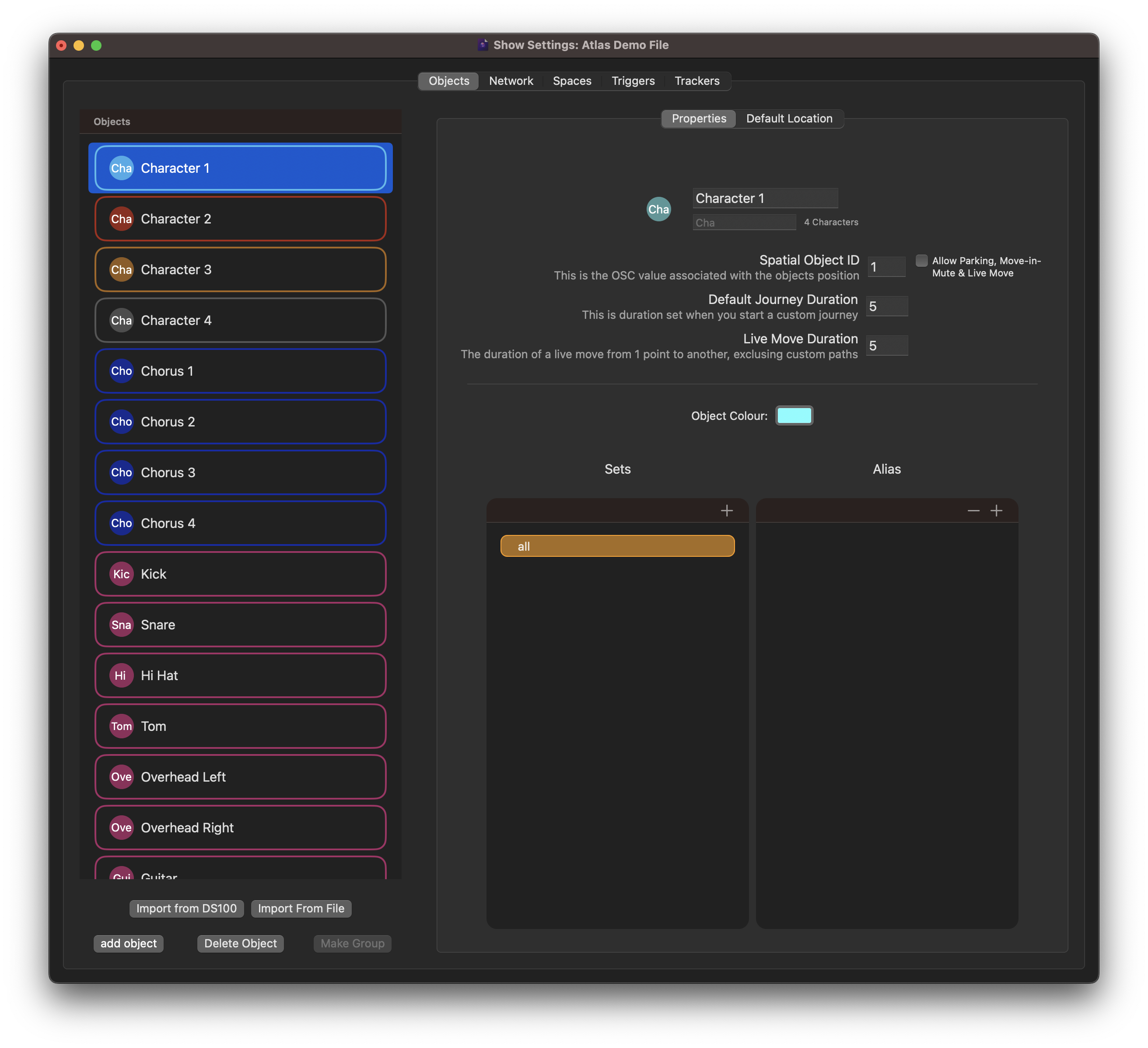
Task: Enable Allow Parking, Move-in-Mute & Live Move
Action: [921, 261]
